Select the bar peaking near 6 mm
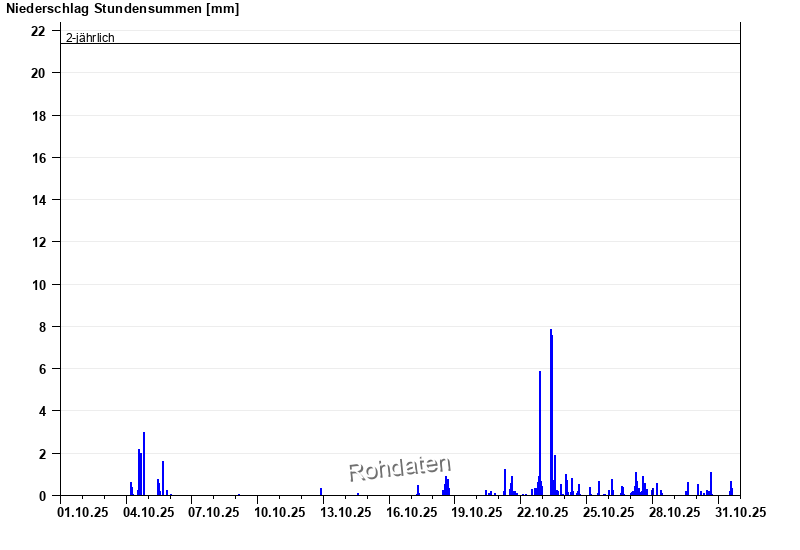 click(540, 433)
